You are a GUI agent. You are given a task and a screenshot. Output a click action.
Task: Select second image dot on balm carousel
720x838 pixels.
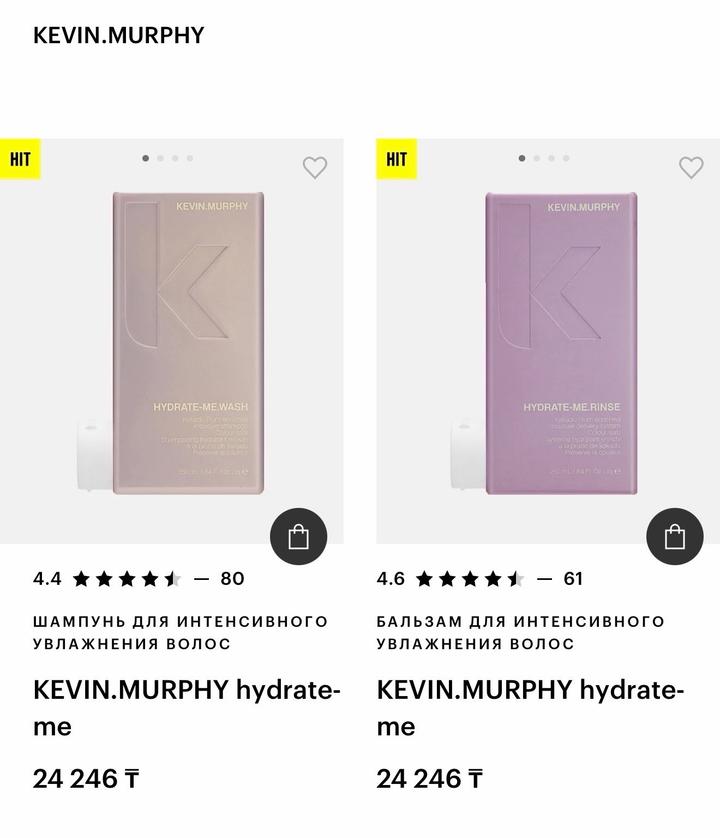tap(537, 158)
